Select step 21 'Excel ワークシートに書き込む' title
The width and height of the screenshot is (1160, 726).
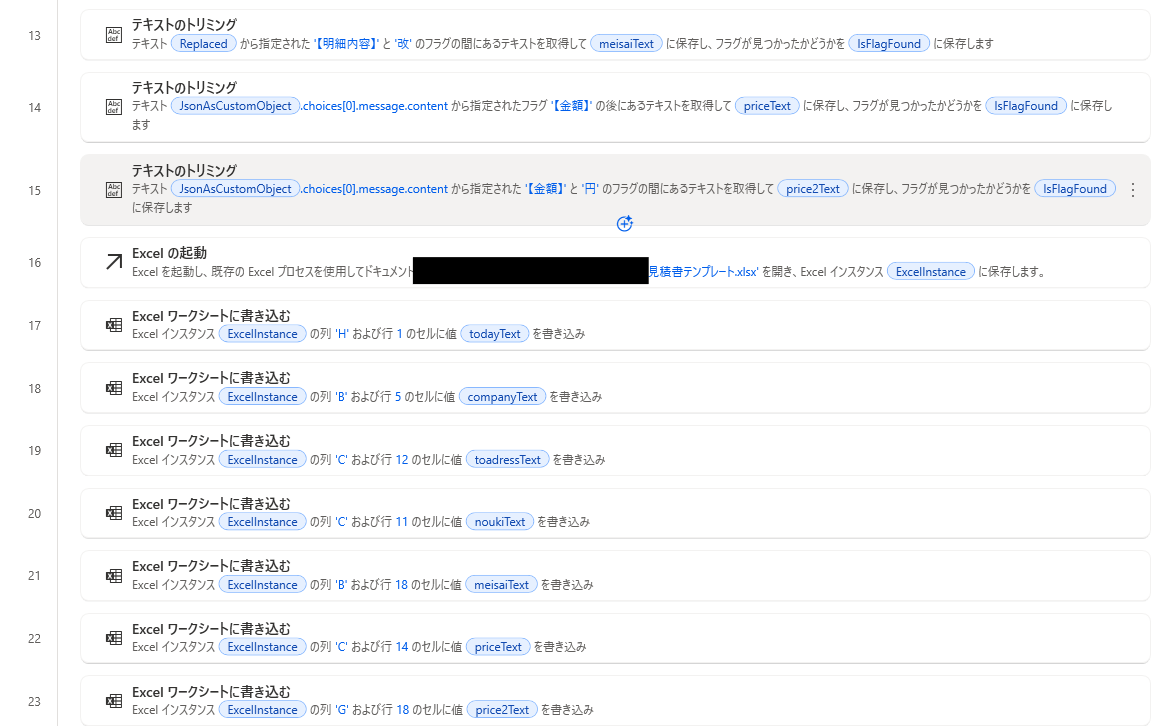[x=211, y=566]
